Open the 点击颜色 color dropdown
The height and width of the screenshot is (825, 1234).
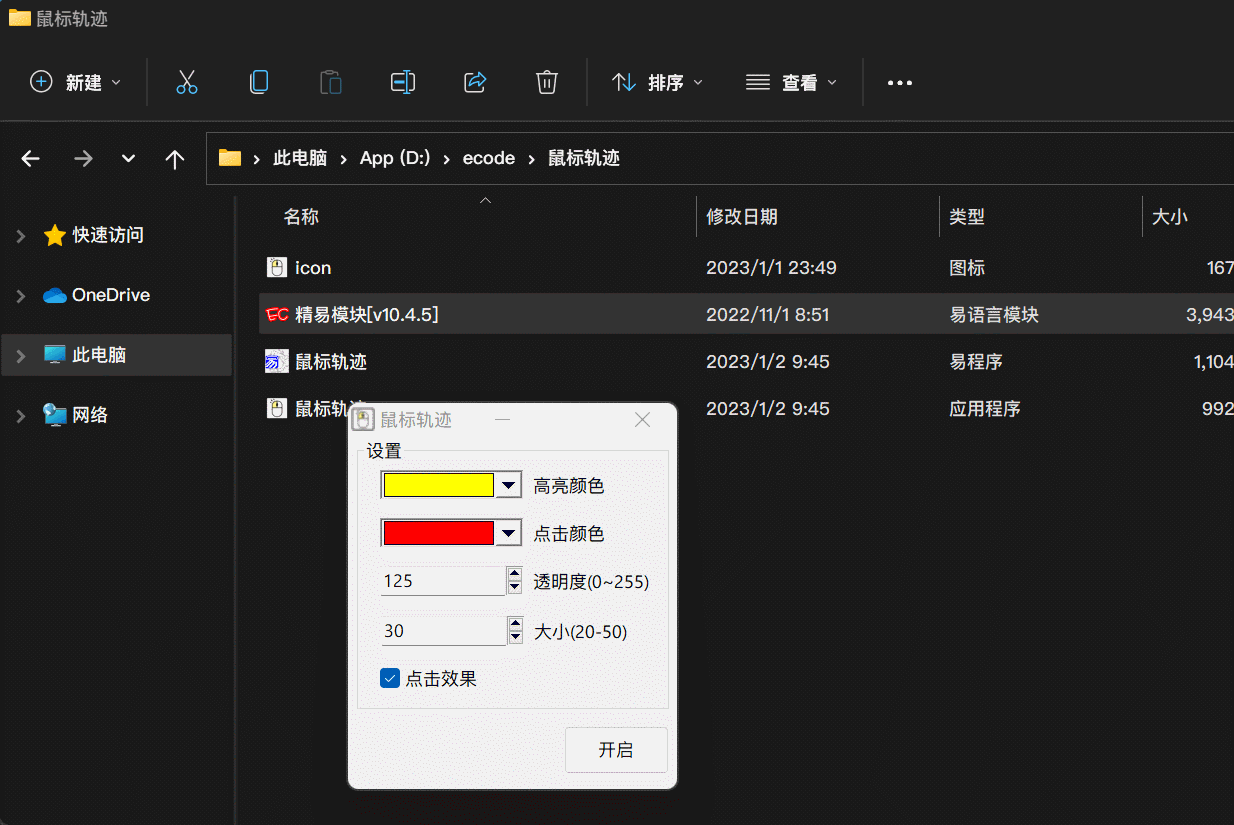(509, 532)
